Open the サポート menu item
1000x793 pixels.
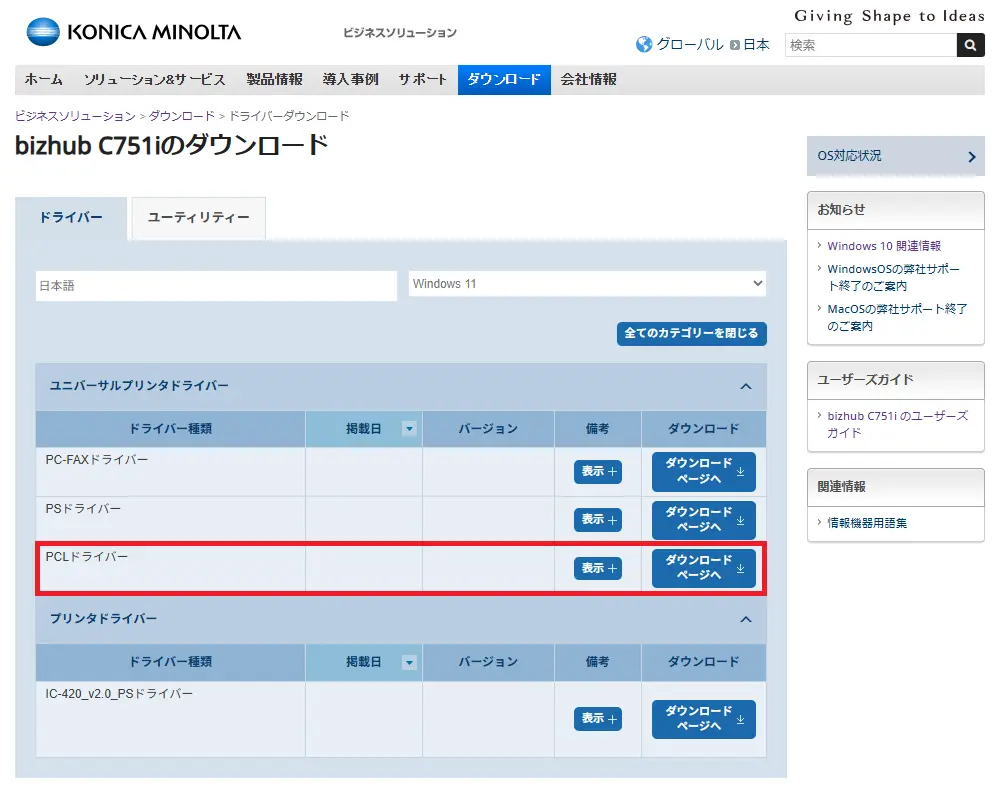click(422, 80)
